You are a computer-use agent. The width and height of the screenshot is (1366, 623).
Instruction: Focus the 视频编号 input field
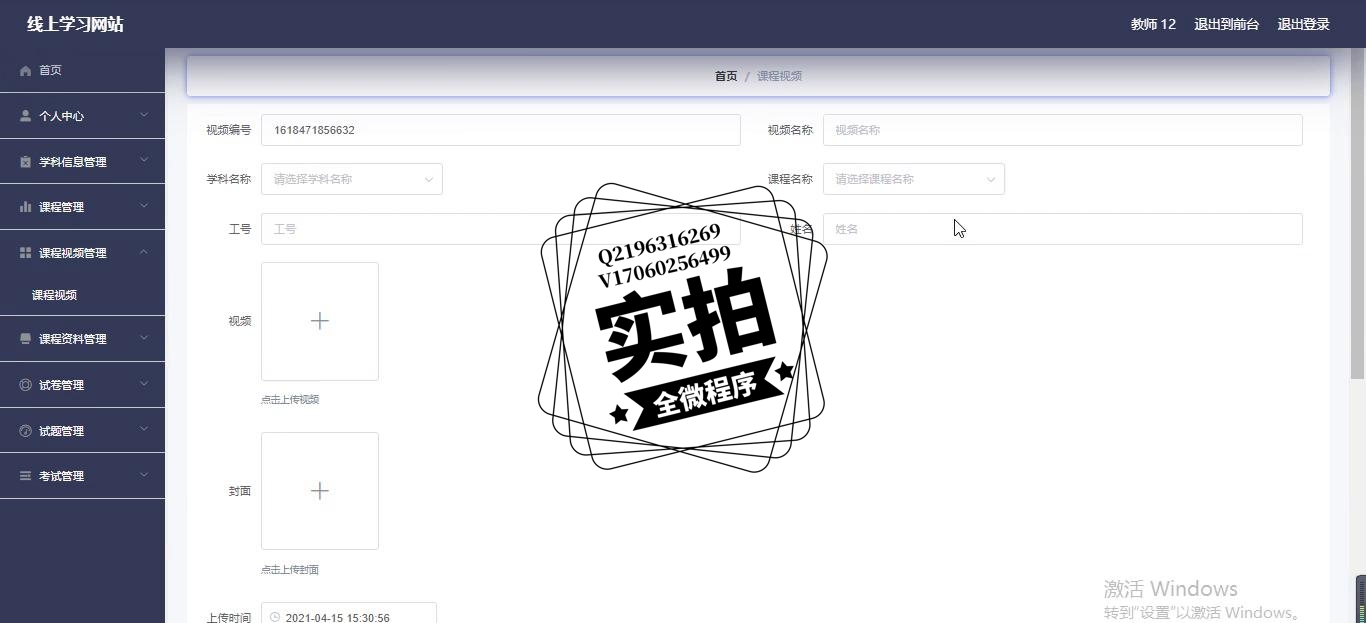pos(501,130)
